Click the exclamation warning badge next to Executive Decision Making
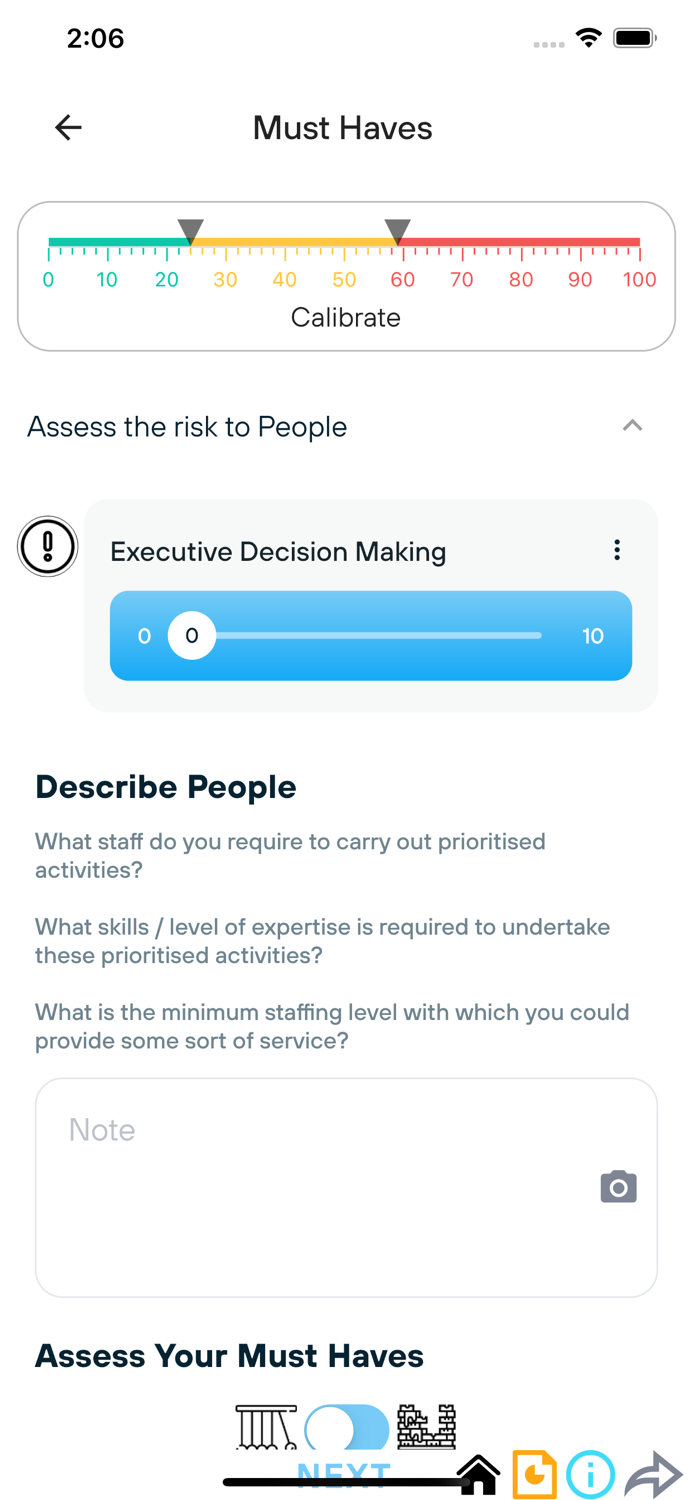Screen dimensions: 693x1500 point(47,546)
